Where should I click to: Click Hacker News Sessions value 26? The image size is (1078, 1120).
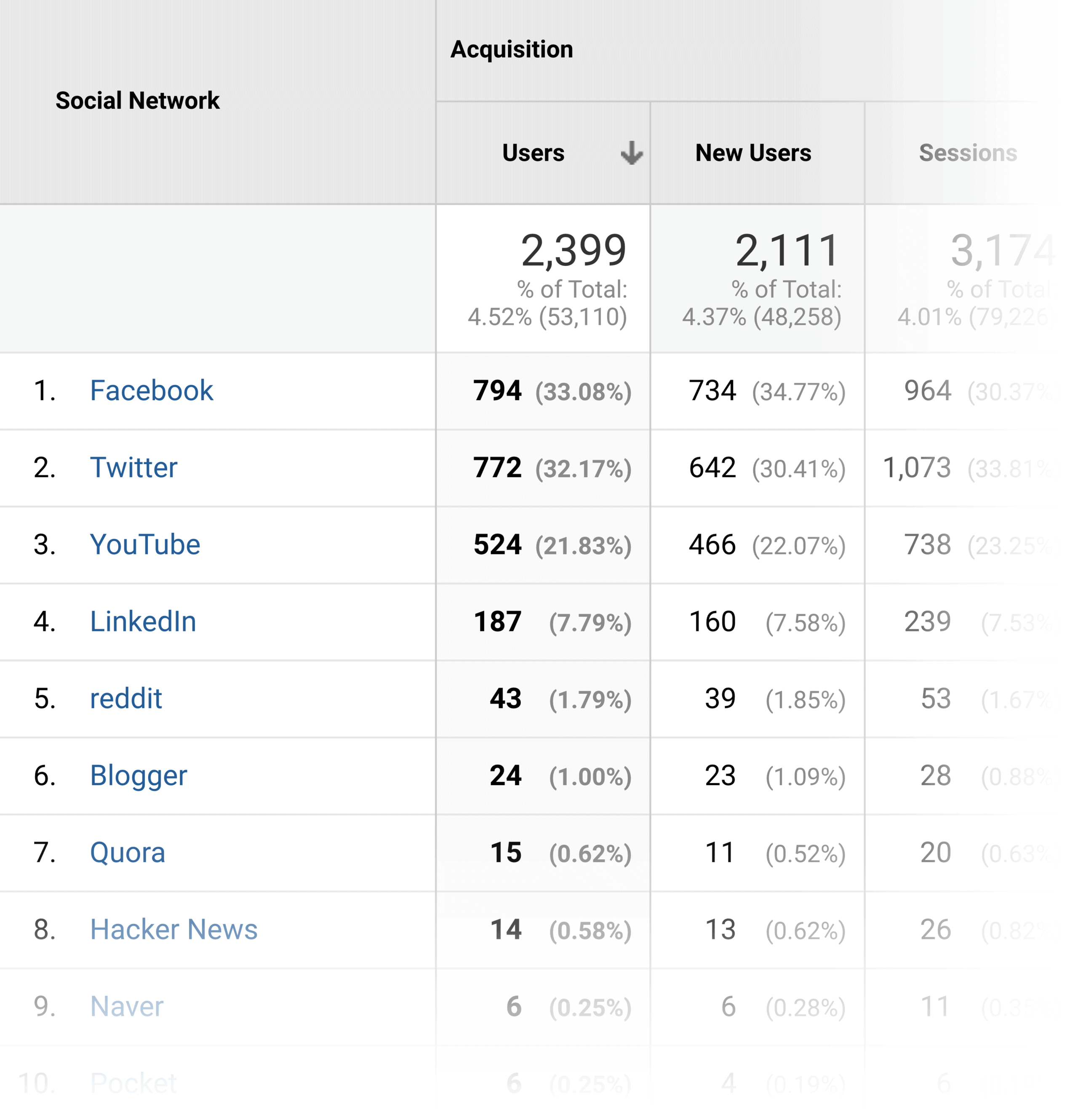pyautogui.click(x=935, y=929)
